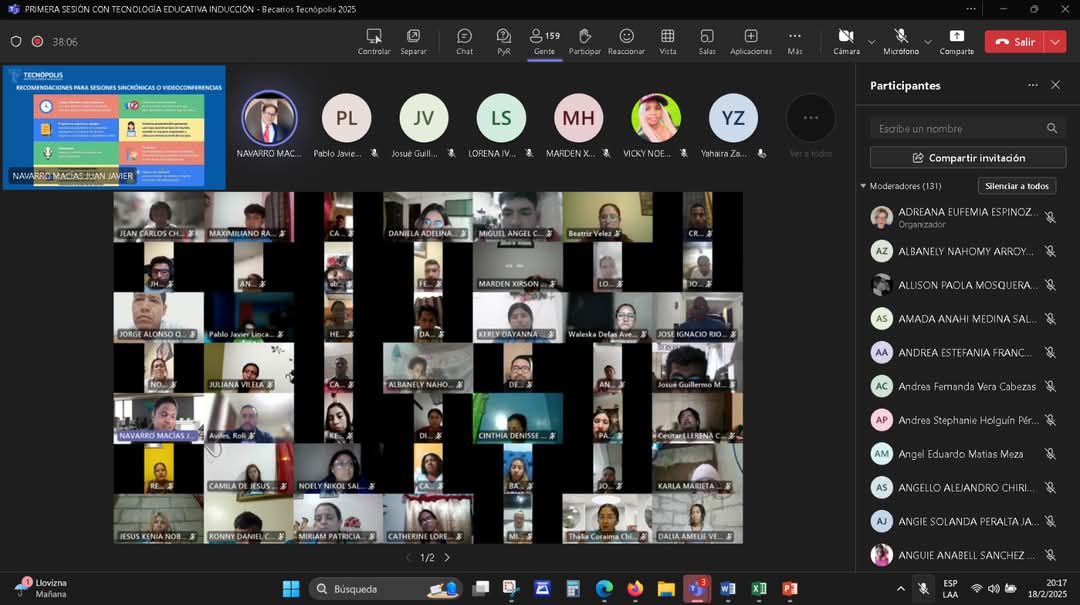This screenshot has height=605, width=1080.
Task: Click the Participar raise hand icon
Action: tap(585, 41)
